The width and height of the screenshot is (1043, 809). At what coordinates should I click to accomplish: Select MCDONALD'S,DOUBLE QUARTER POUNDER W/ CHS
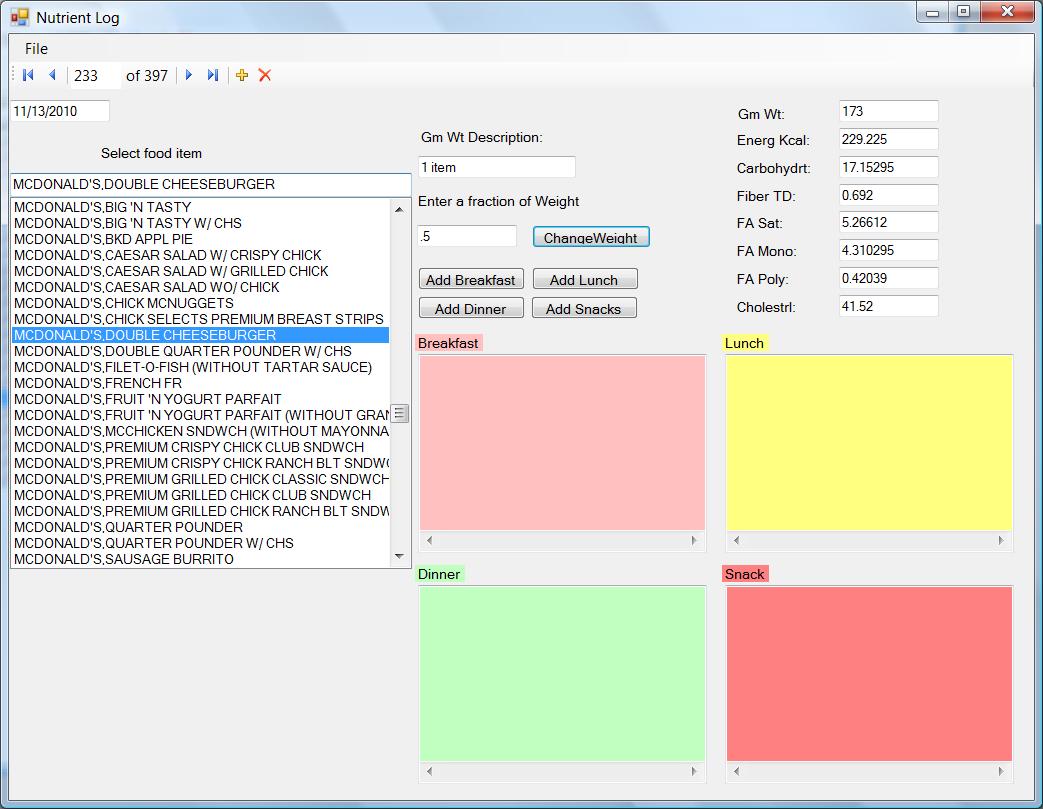click(x=201, y=351)
